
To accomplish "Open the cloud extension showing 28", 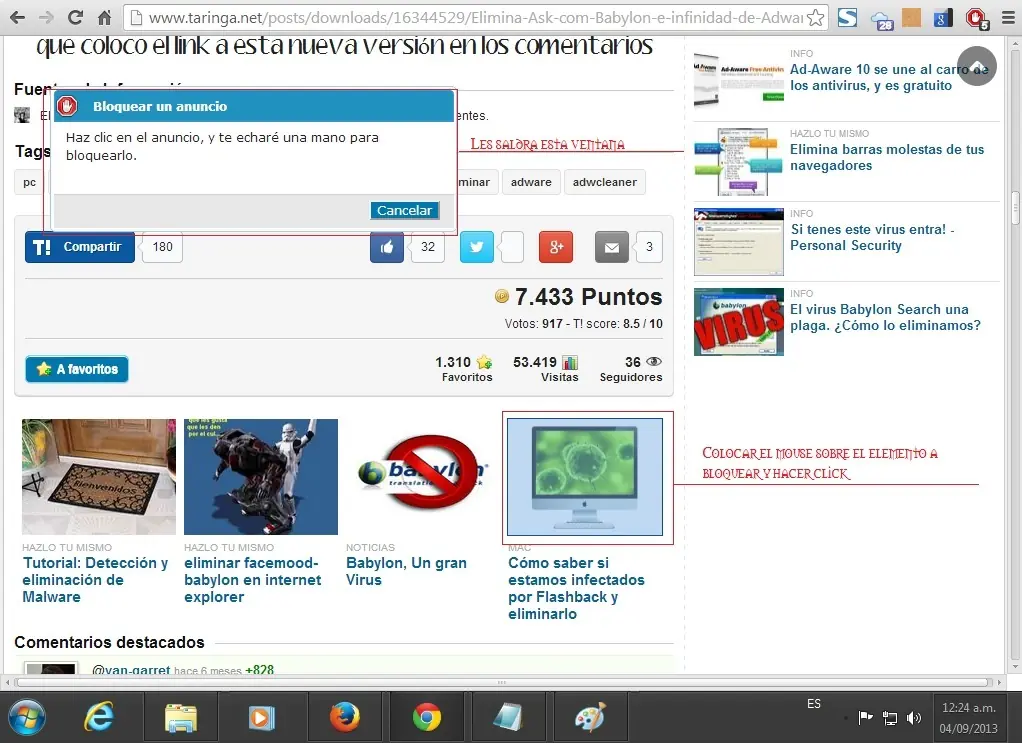I will pos(881,20).
